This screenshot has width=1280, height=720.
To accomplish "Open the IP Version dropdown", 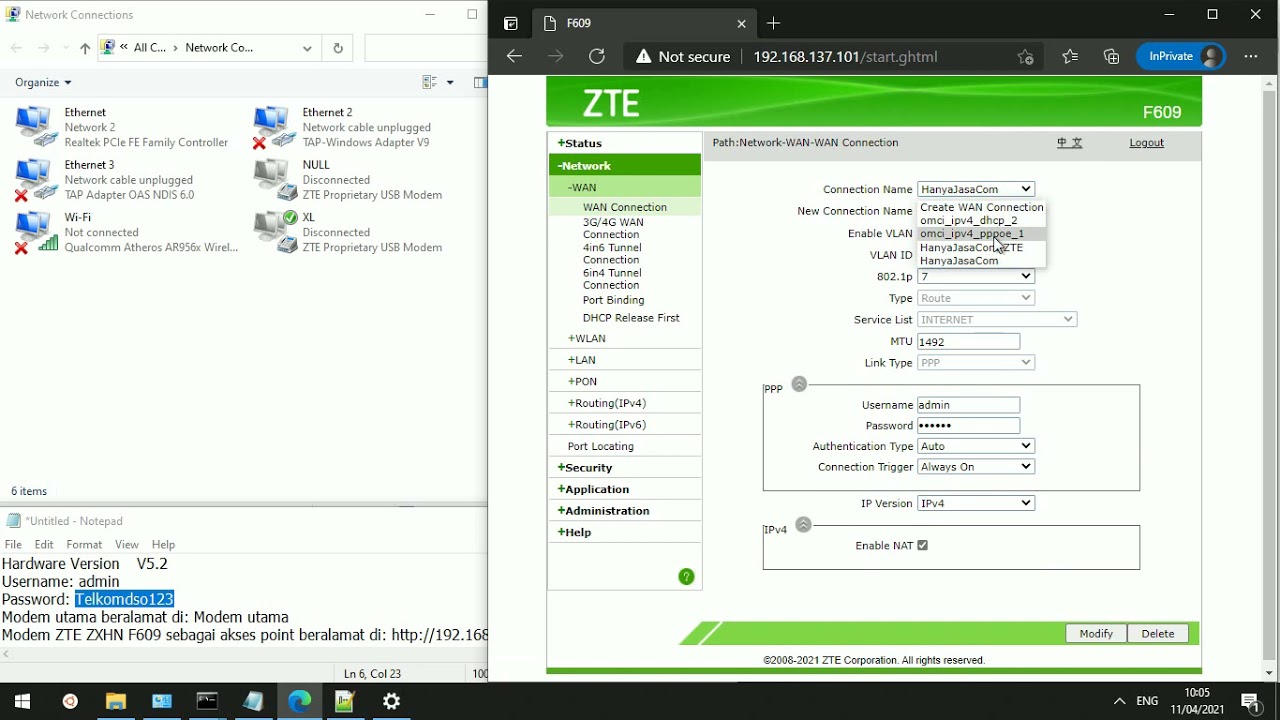I will [x=976, y=503].
